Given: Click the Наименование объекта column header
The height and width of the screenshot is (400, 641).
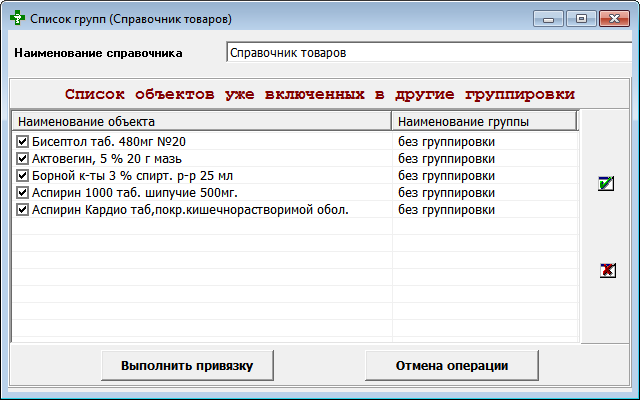Looking at the screenshot, I should pos(202,121).
